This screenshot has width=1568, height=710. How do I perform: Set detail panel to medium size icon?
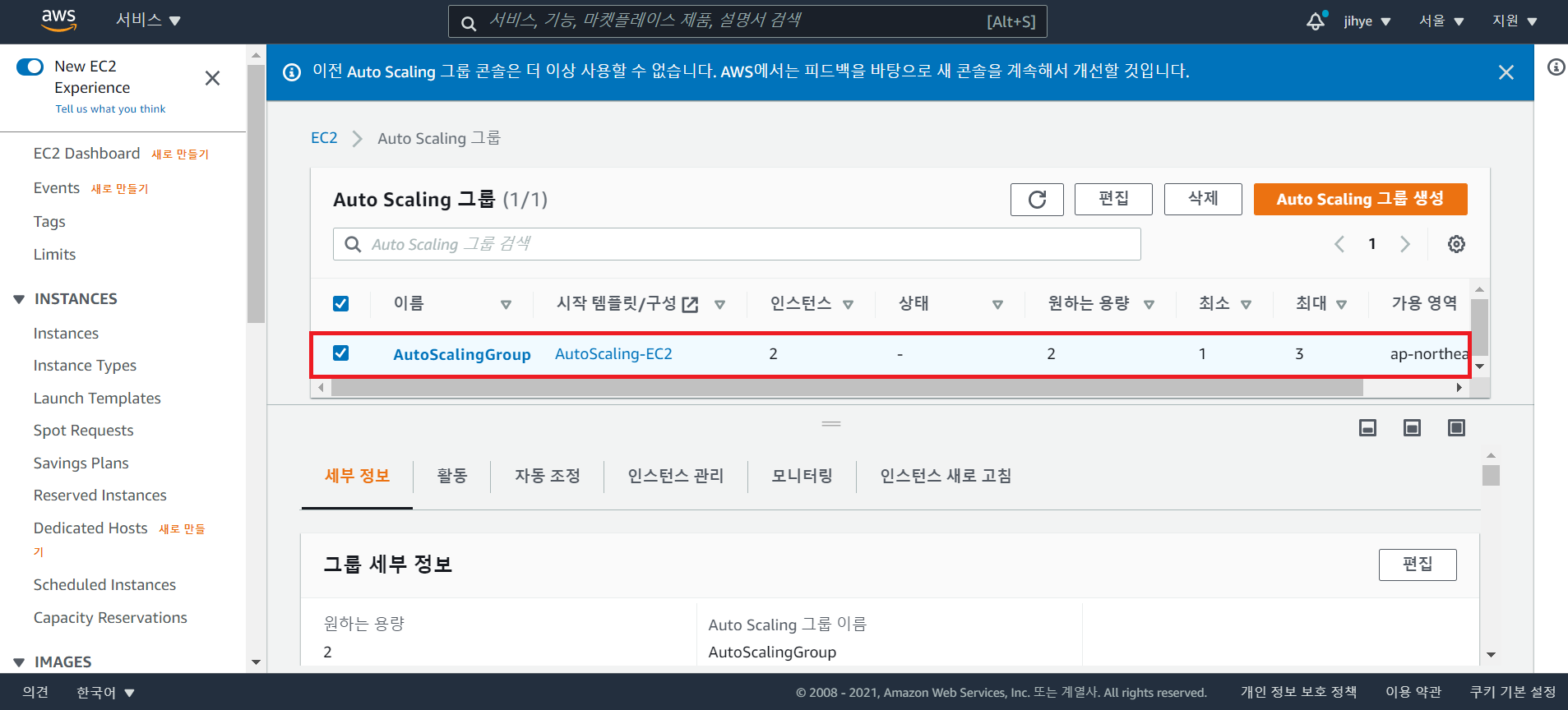coord(1412,427)
